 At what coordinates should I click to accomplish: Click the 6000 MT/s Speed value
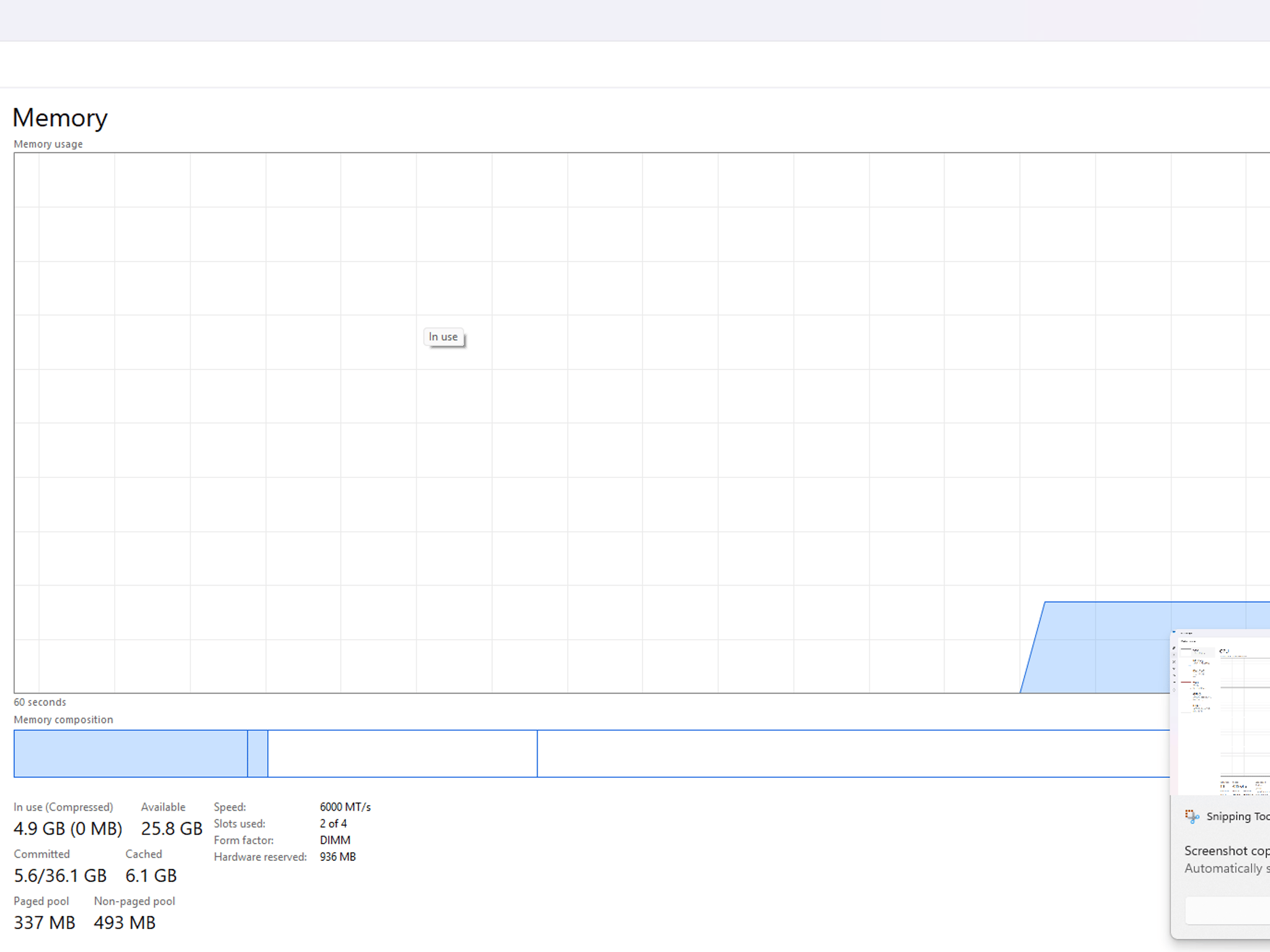[345, 807]
